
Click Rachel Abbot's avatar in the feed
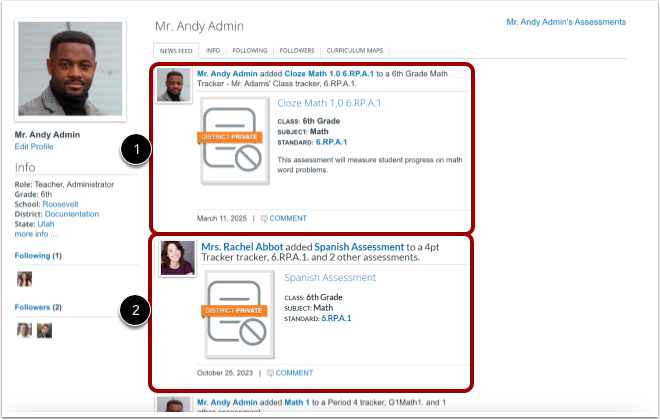177,258
